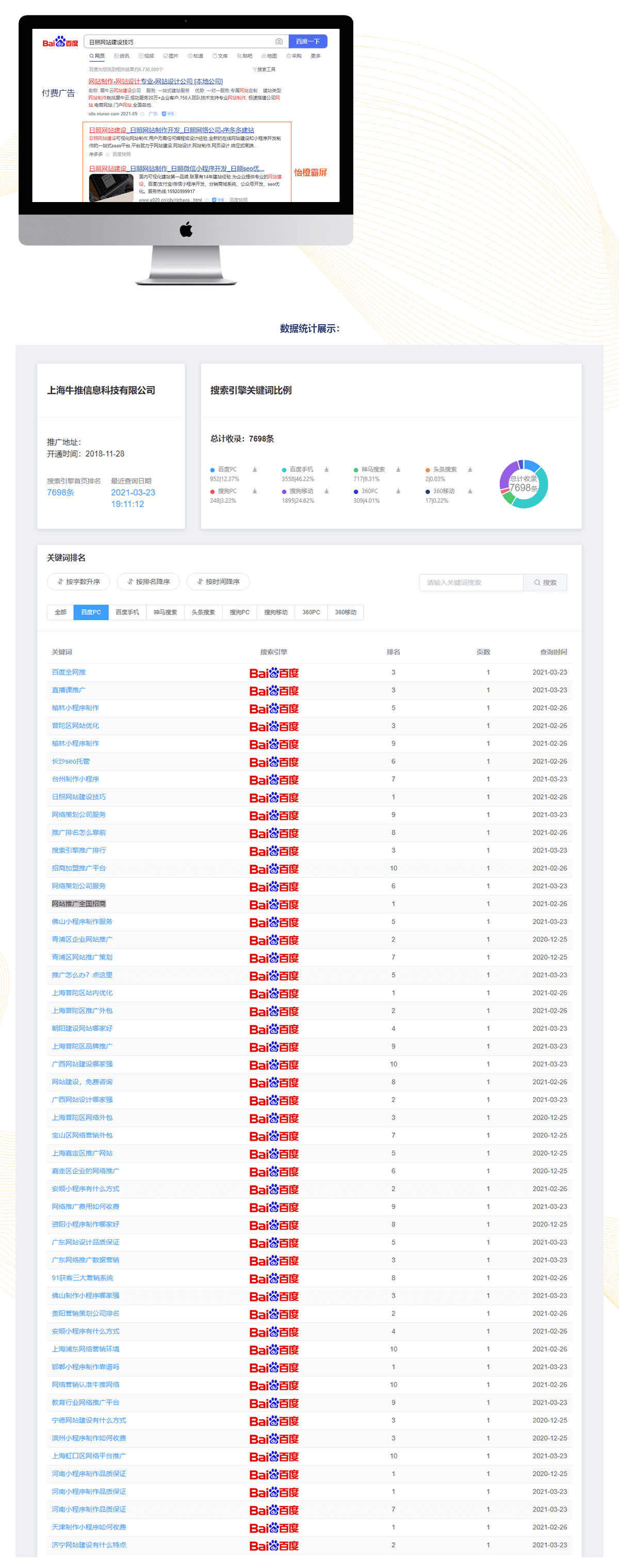Select the 资讯 tab in the Baidu screenshot
This screenshot has width=619, height=1568.
coord(122,56)
